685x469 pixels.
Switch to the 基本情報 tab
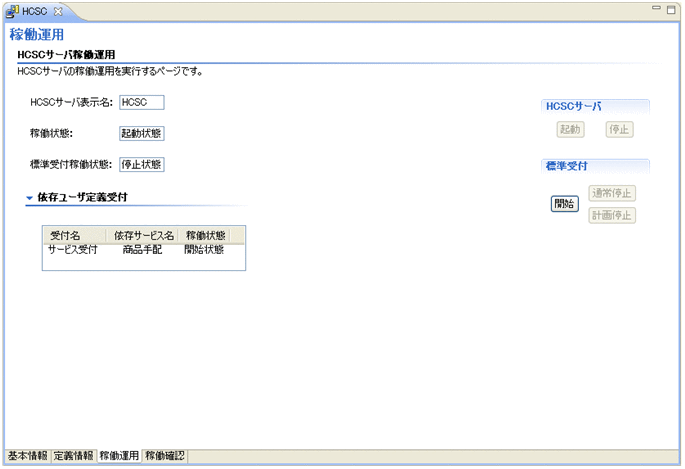click(28, 456)
